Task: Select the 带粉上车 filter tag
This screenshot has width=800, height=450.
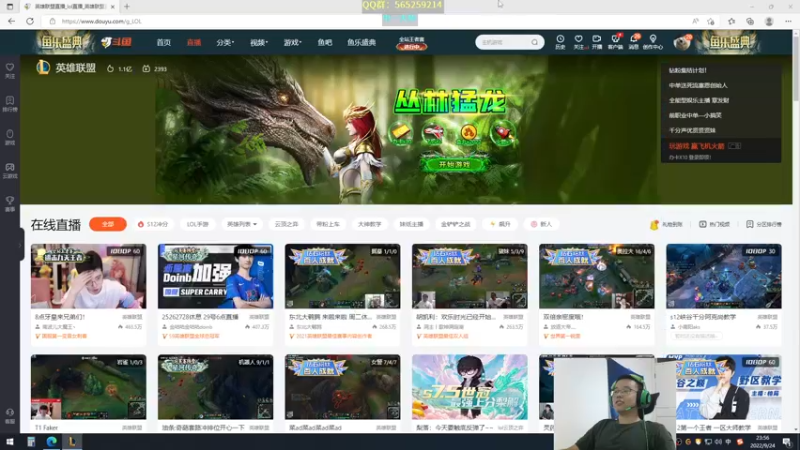Action: pos(328,224)
